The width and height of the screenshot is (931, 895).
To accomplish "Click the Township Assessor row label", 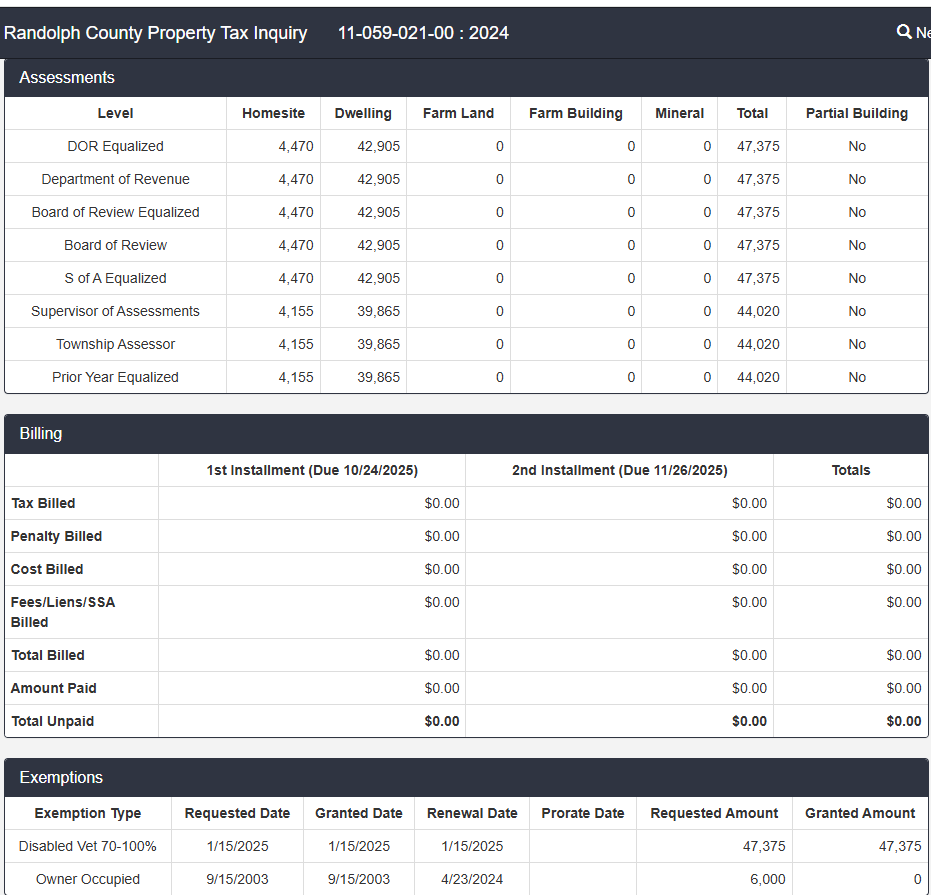I will coord(115,344).
